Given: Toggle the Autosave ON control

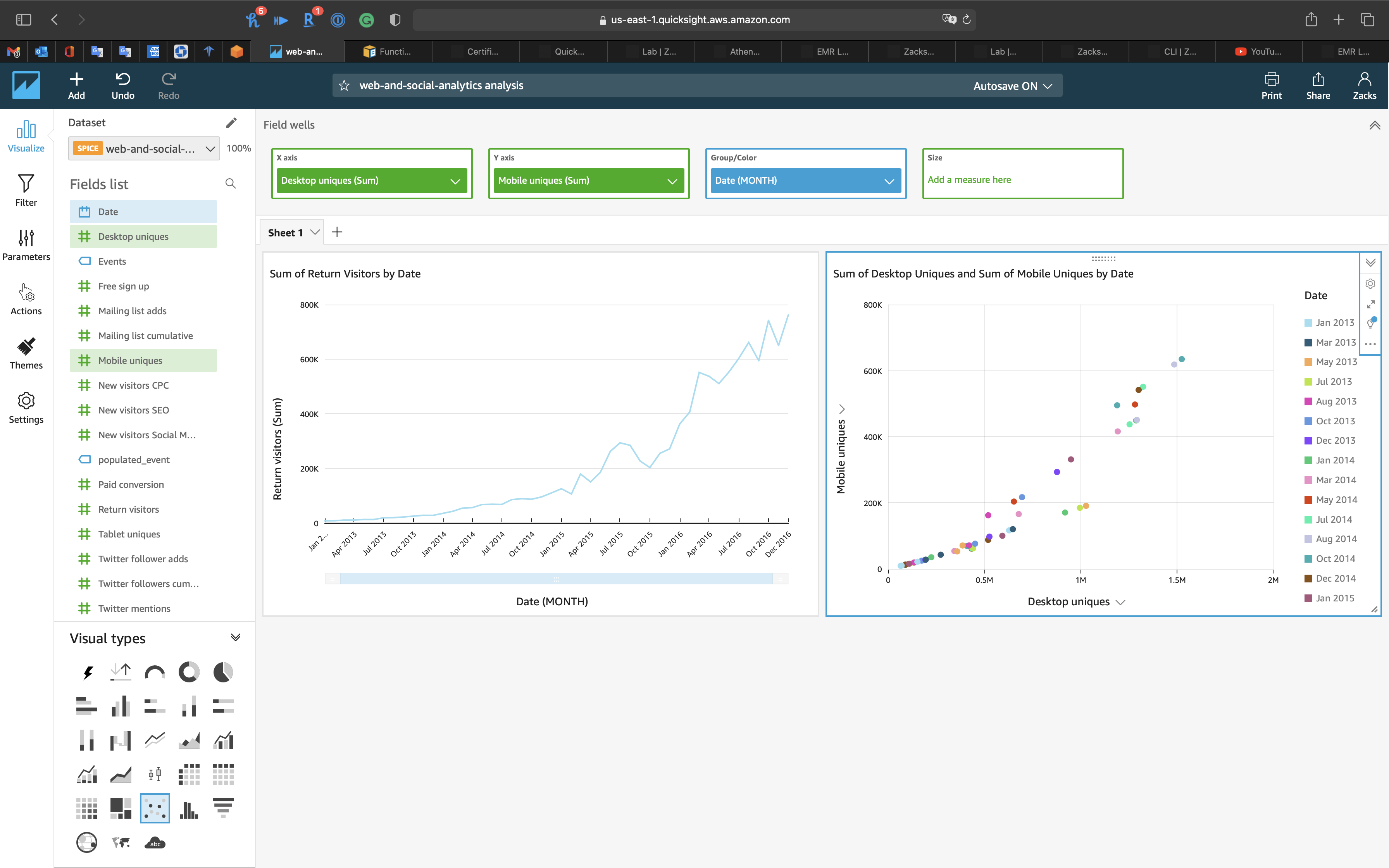Looking at the screenshot, I should pyautogui.click(x=1012, y=86).
